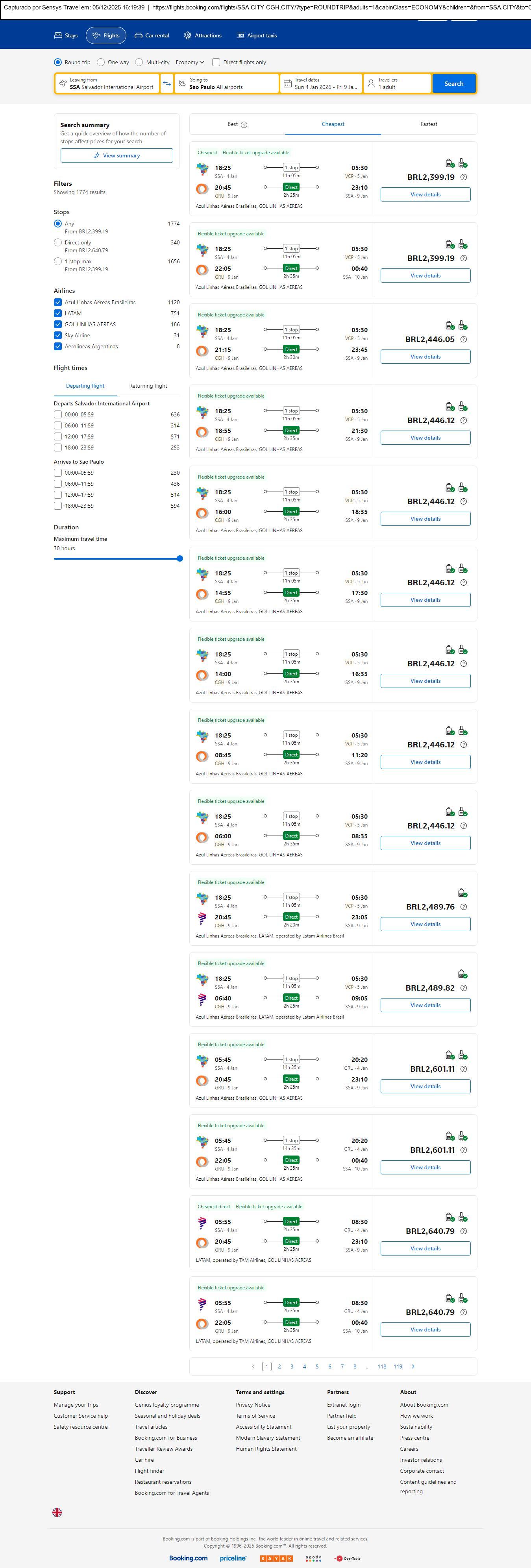Screen dimensions: 531x1568
Task: Click the Airport taxis icon in header
Action: click(240, 36)
